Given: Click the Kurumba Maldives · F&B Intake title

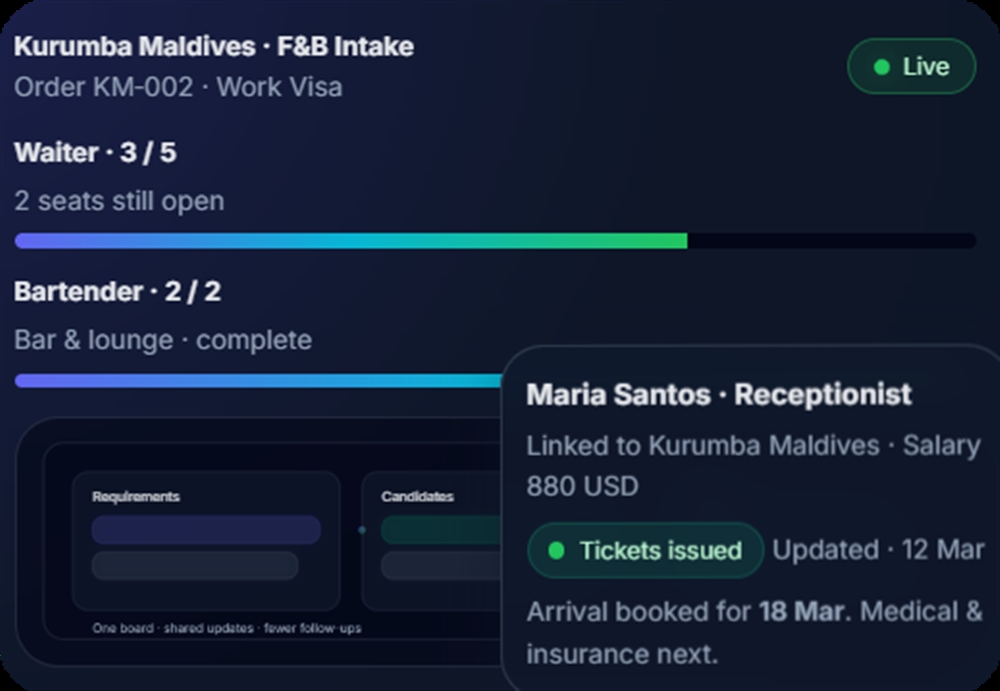Looking at the screenshot, I should coord(214,47).
